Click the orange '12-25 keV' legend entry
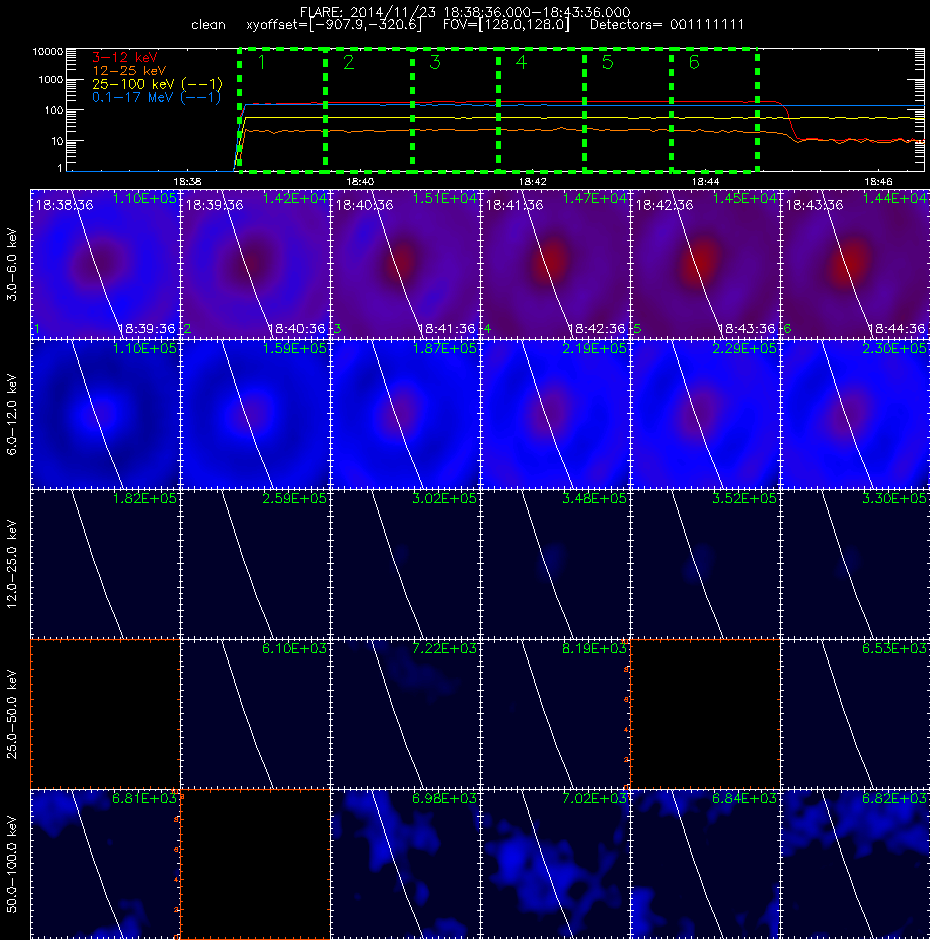 click(x=129, y=71)
